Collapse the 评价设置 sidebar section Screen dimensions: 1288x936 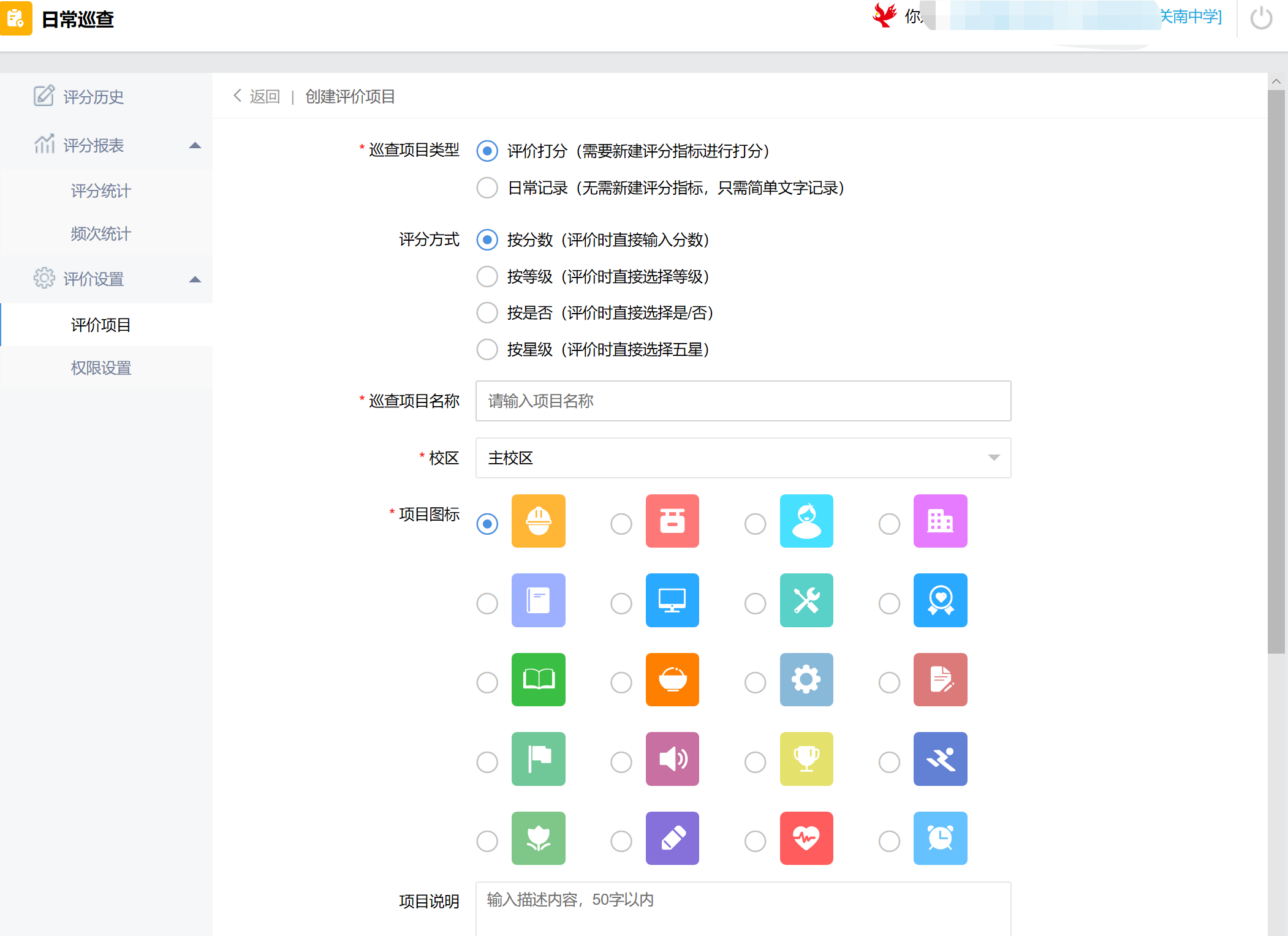coord(195,279)
